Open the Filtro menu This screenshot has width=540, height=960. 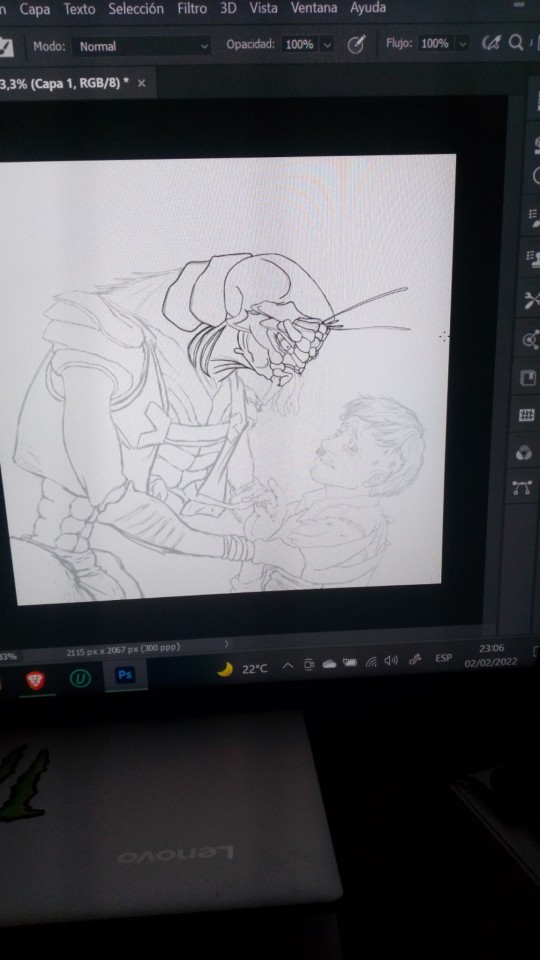pos(192,9)
